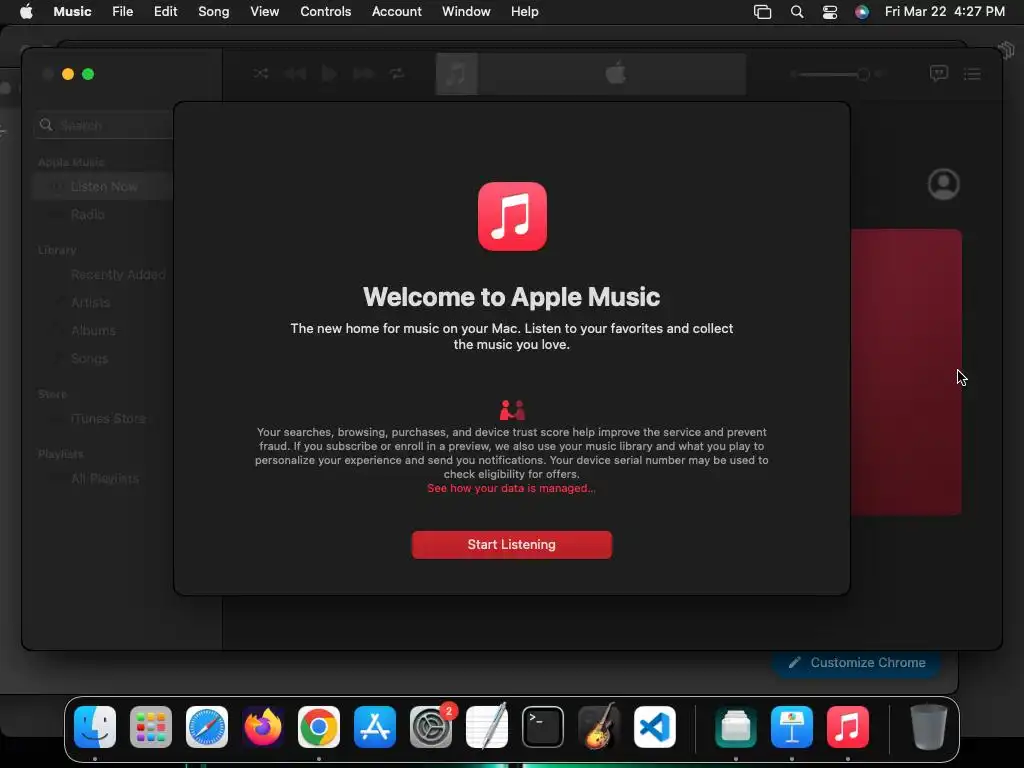Open Control Center in the menu bar
Screen dimensions: 1024x768
829,12
